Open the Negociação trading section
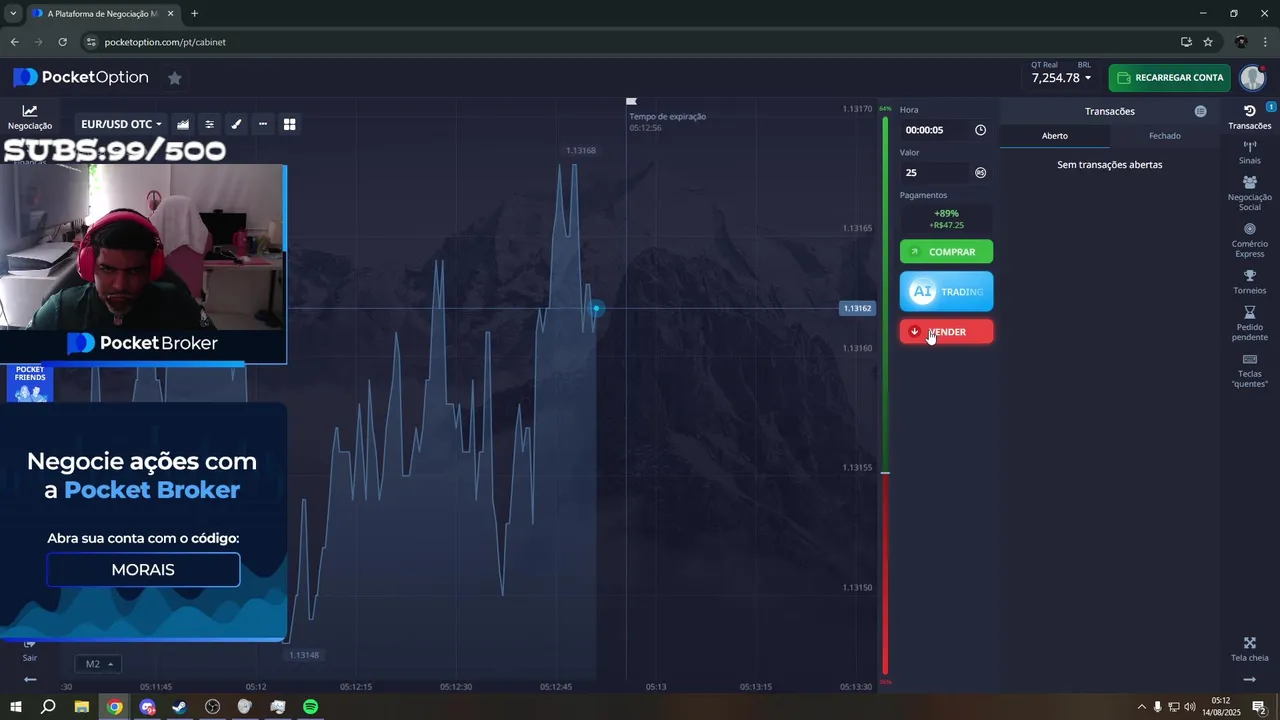 pyautogui.click(x=30, y=117)
